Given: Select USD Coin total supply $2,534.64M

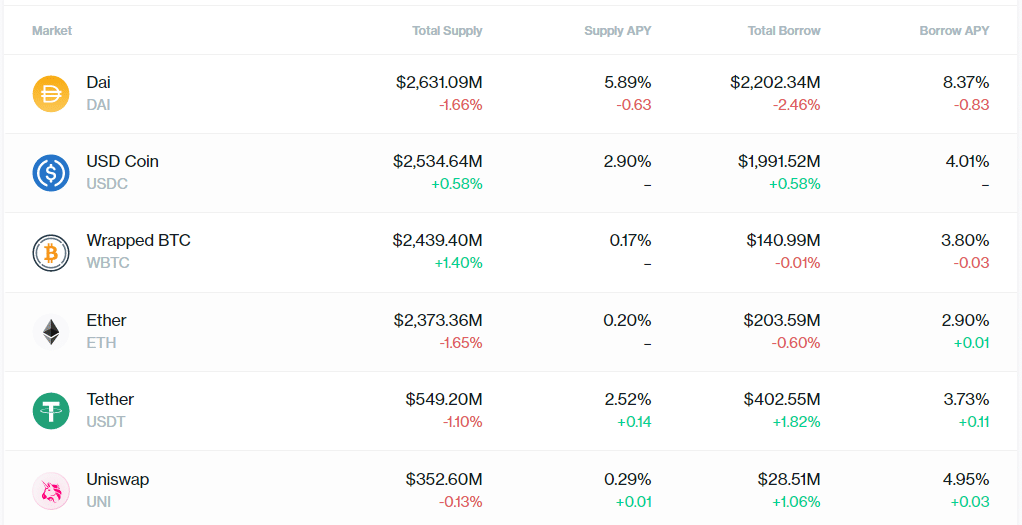Looking at the screenshot, I should click(x=438, y=161).
